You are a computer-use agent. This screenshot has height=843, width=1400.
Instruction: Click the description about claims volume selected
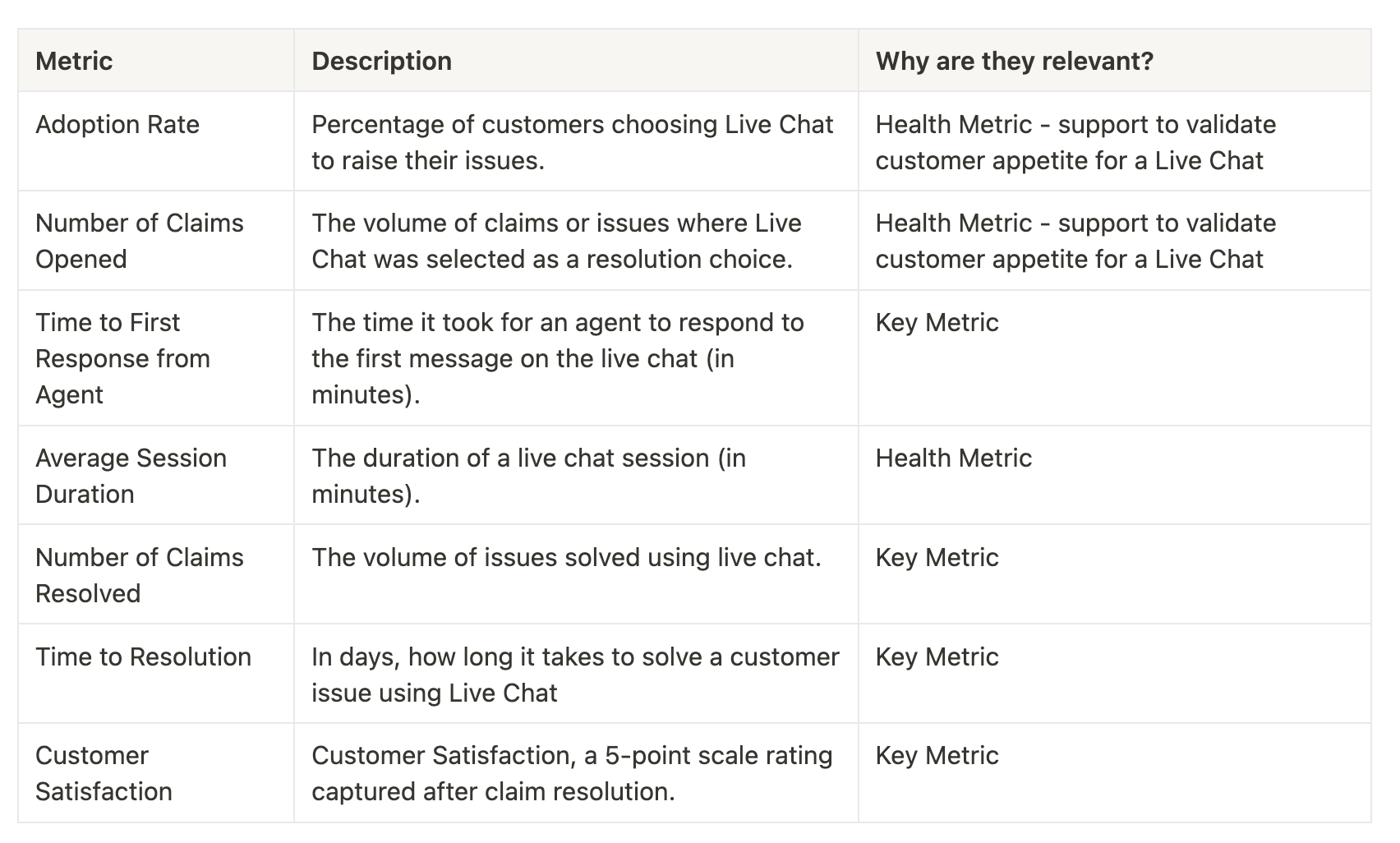click(557, 241)
